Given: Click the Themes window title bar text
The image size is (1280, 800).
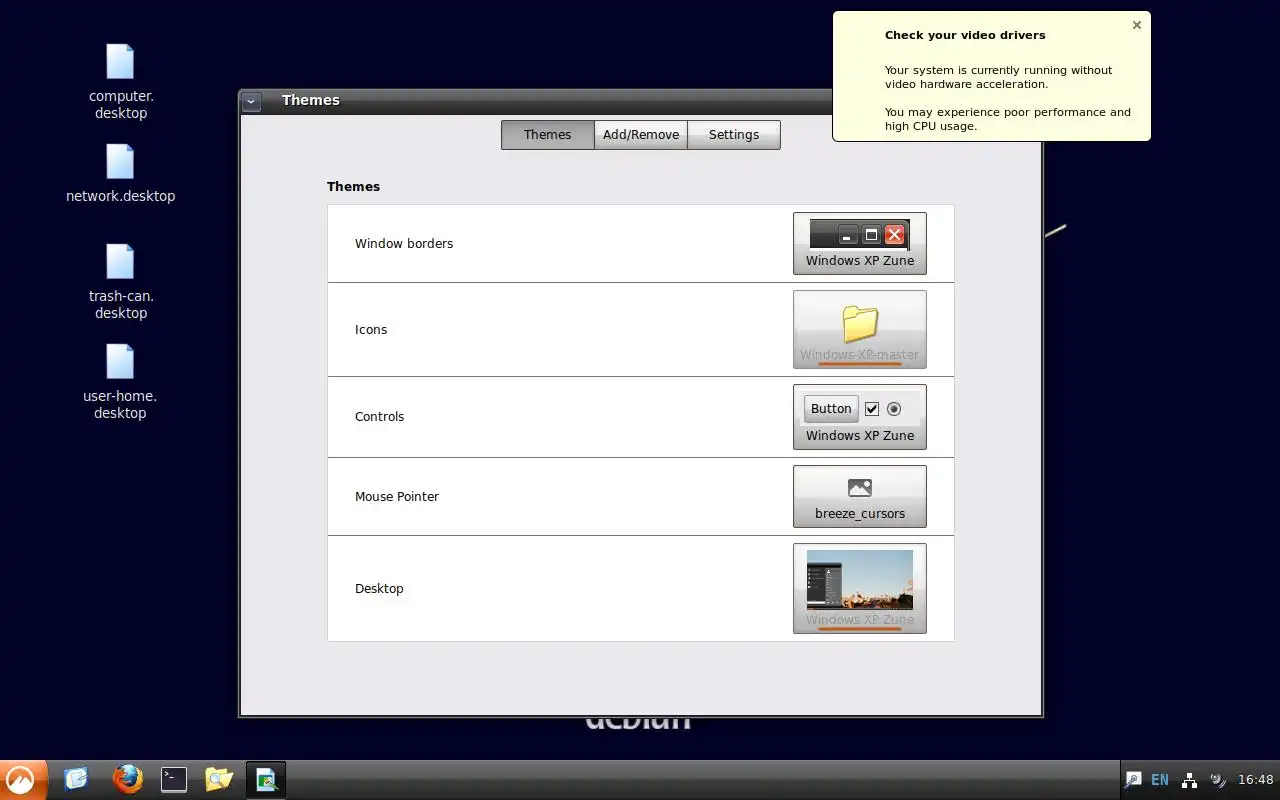Looking at the screenshot, I should click(x=311, y=100).
